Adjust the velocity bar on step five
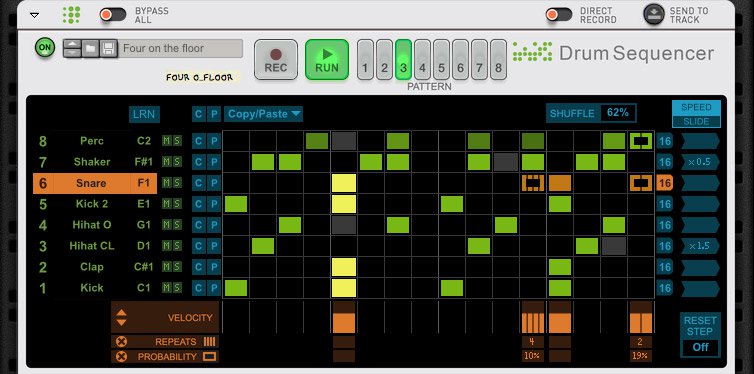754x374 pixels. (x=344, y=317)
